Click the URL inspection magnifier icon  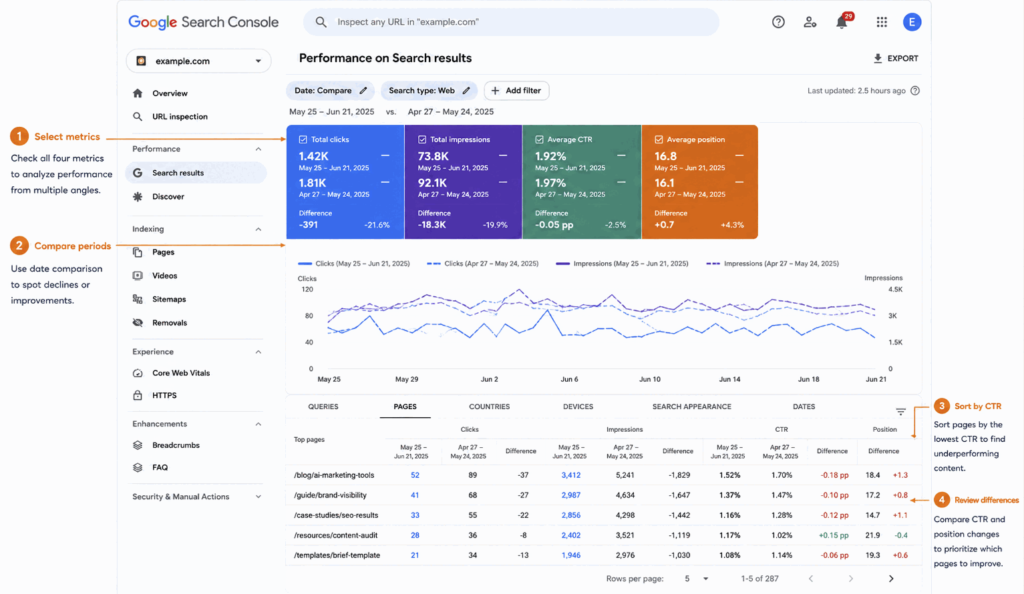point(137,117)
